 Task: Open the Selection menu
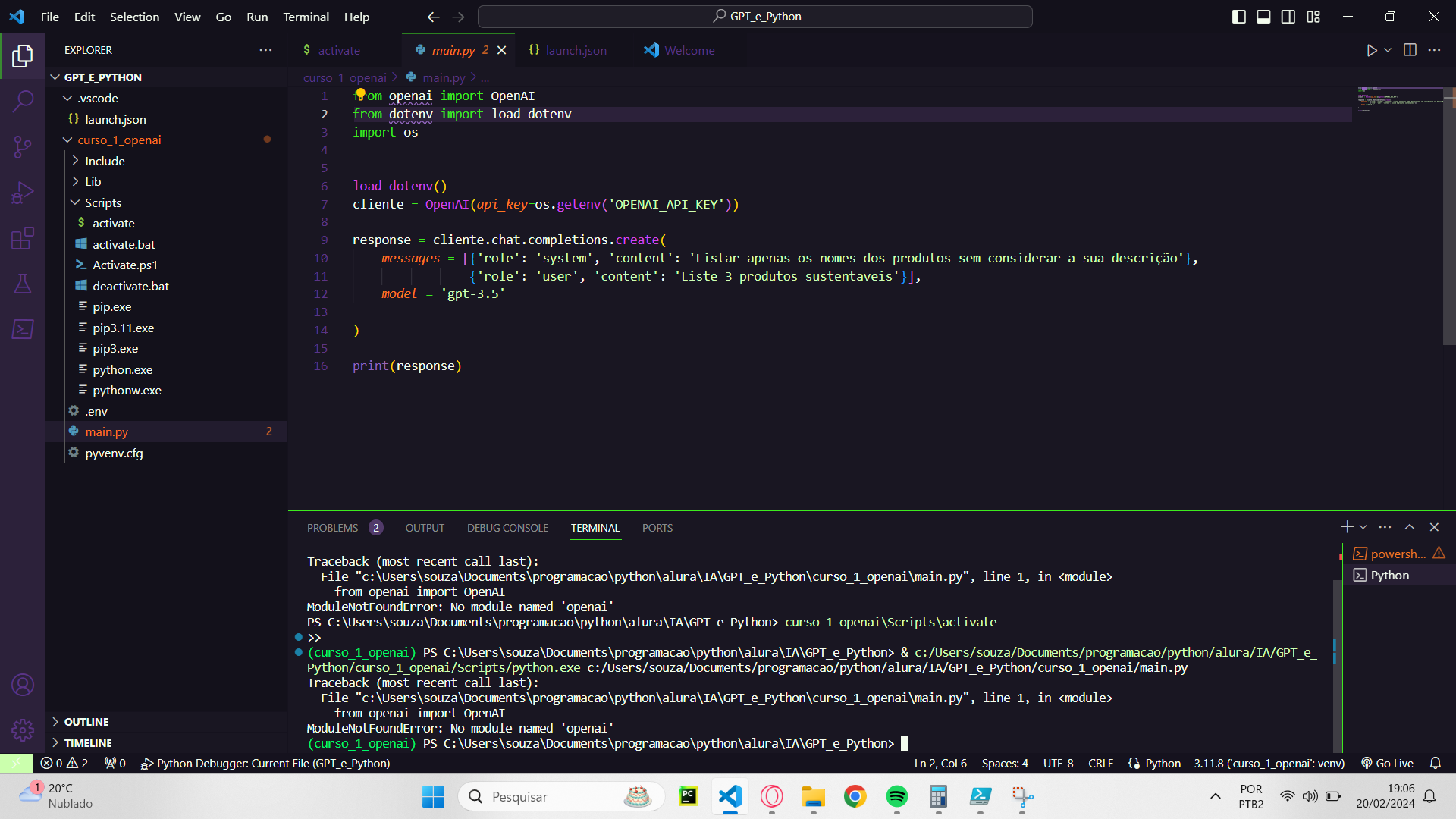click(134, 17)
